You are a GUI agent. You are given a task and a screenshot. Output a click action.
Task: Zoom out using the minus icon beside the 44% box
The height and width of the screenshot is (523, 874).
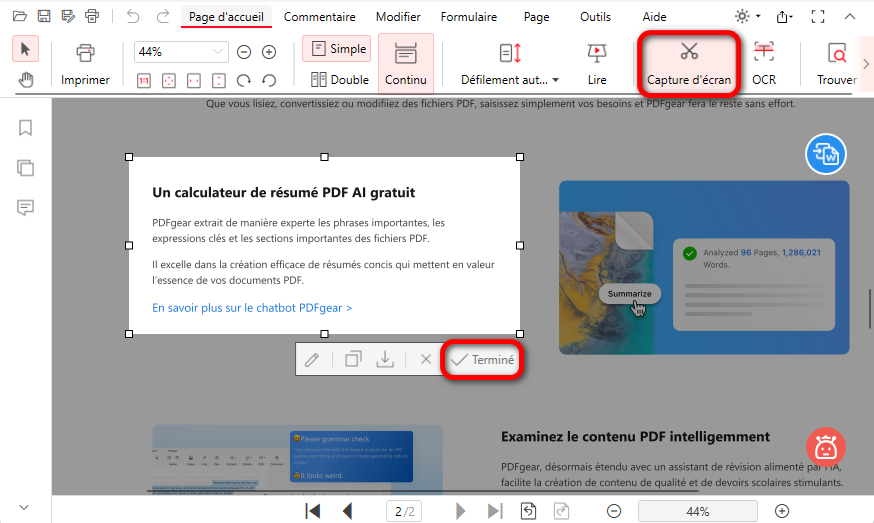point(244,52)
